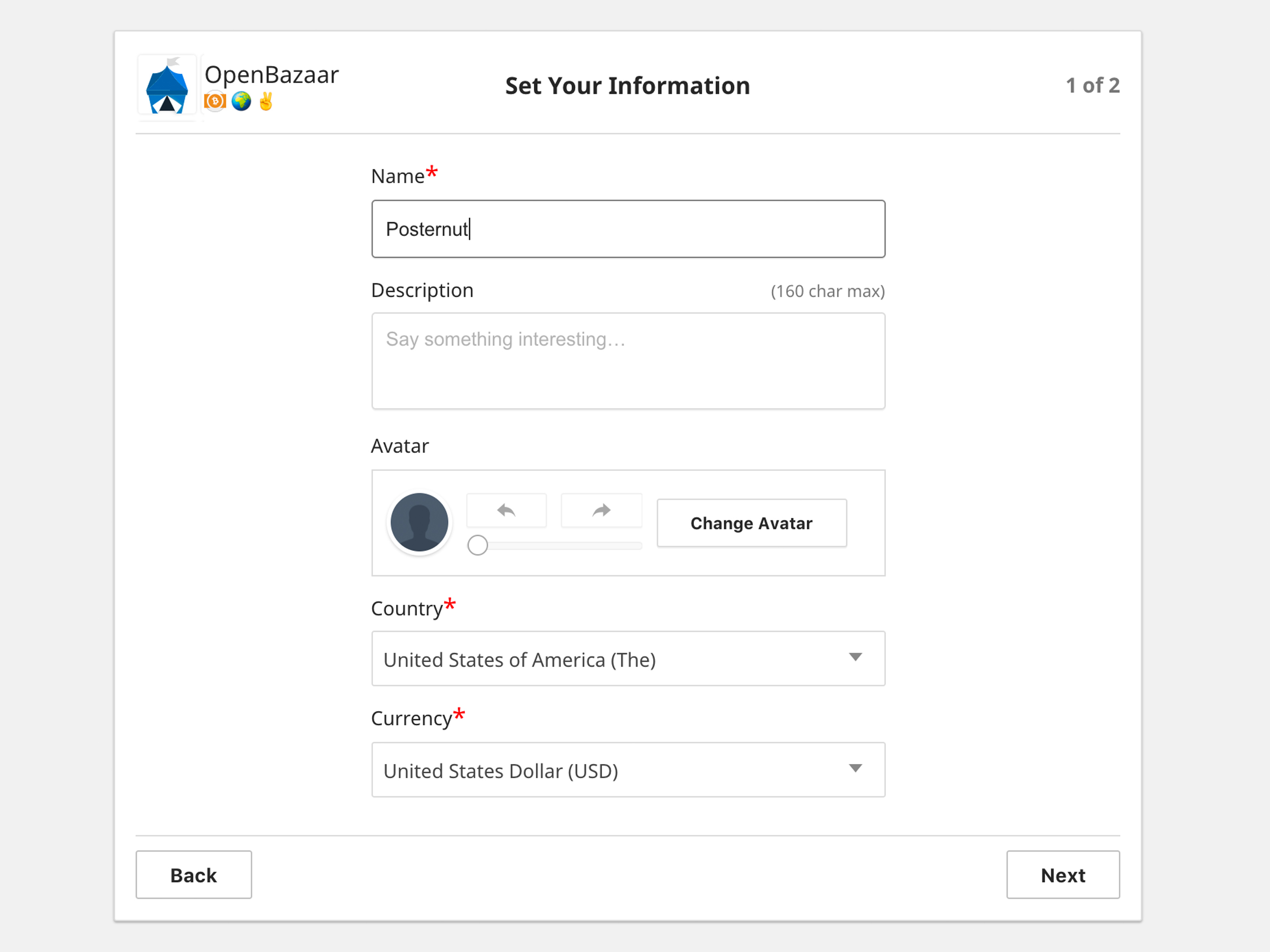Click the default avatar silhouette image
This screenshot has width=1270, height=952.
click(419, 522)
